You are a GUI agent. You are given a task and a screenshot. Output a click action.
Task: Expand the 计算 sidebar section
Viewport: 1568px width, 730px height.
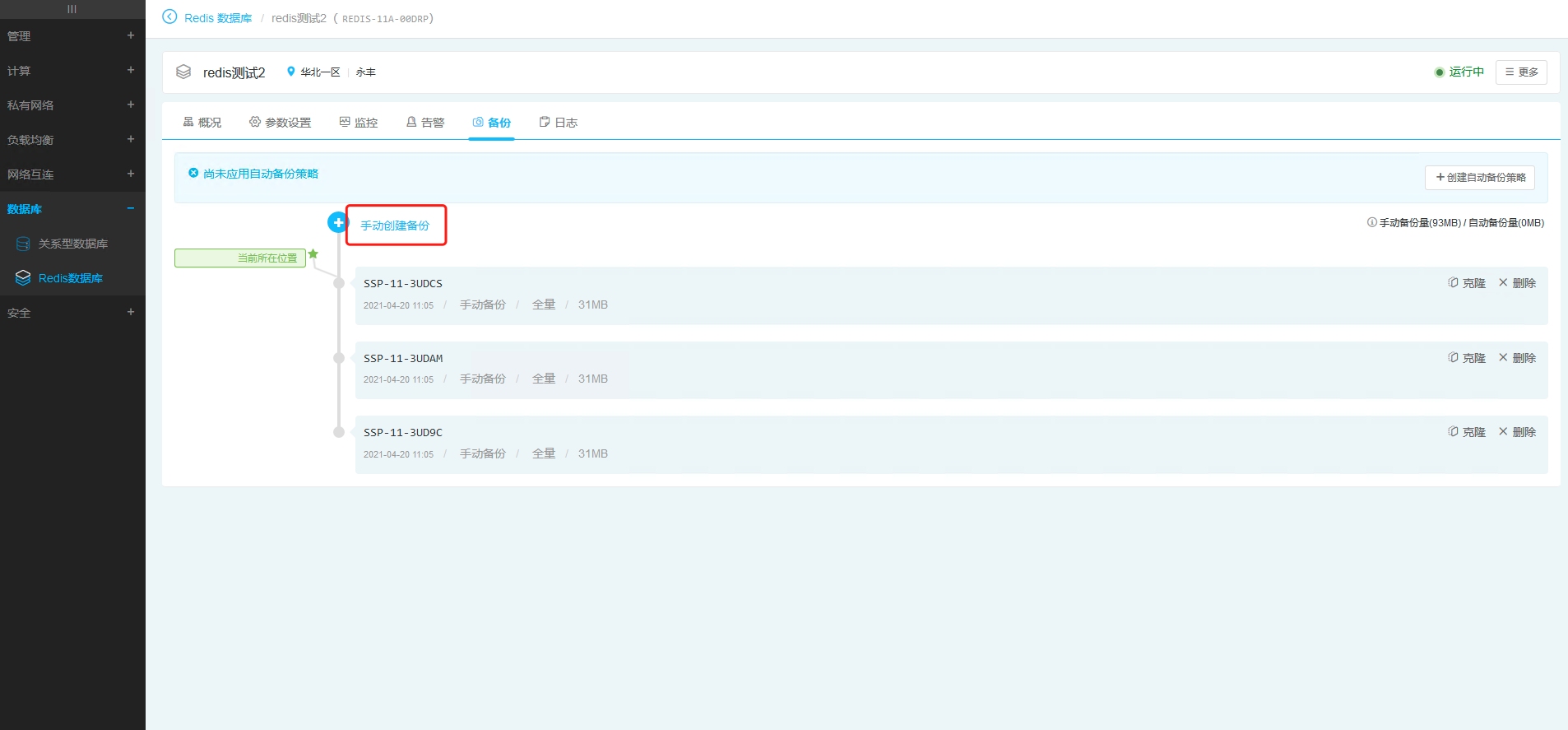pyautogui.click(x=130, y=70)
